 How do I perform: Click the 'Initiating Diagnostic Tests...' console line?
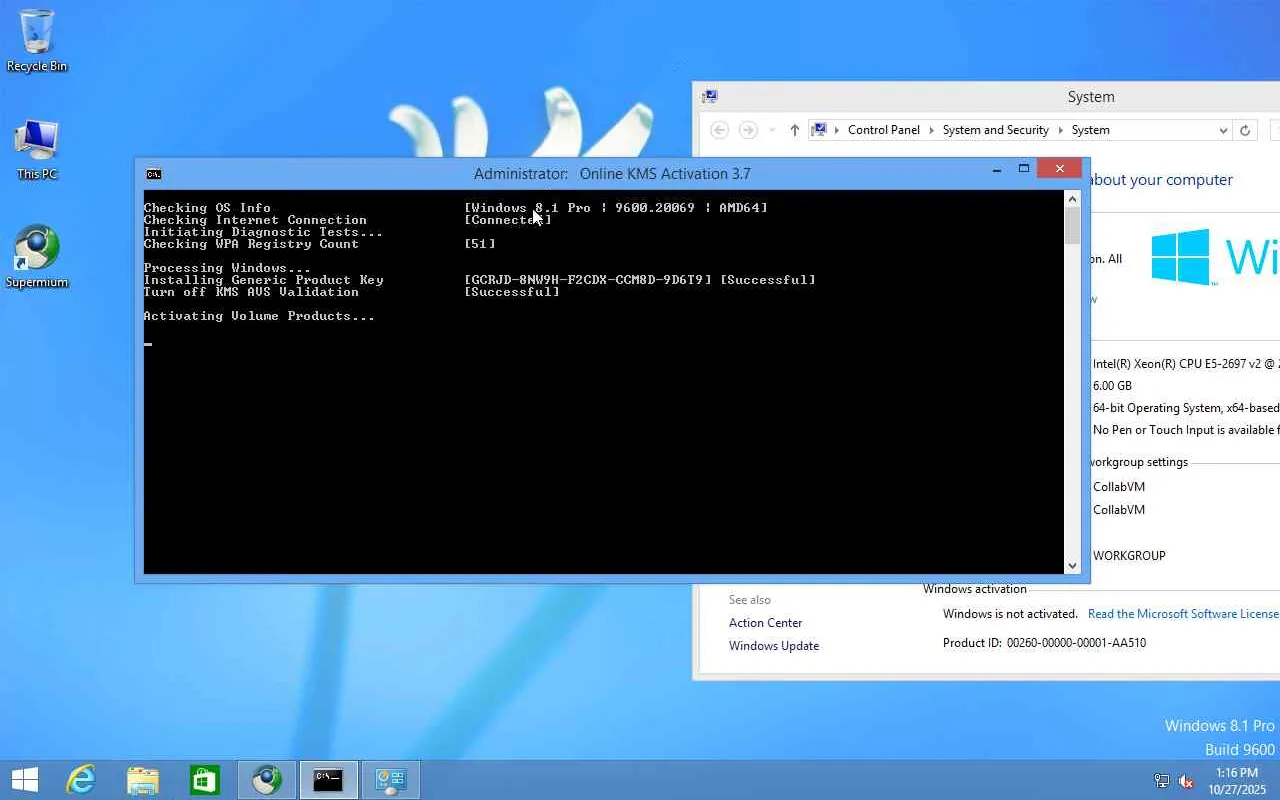point(263,232)
